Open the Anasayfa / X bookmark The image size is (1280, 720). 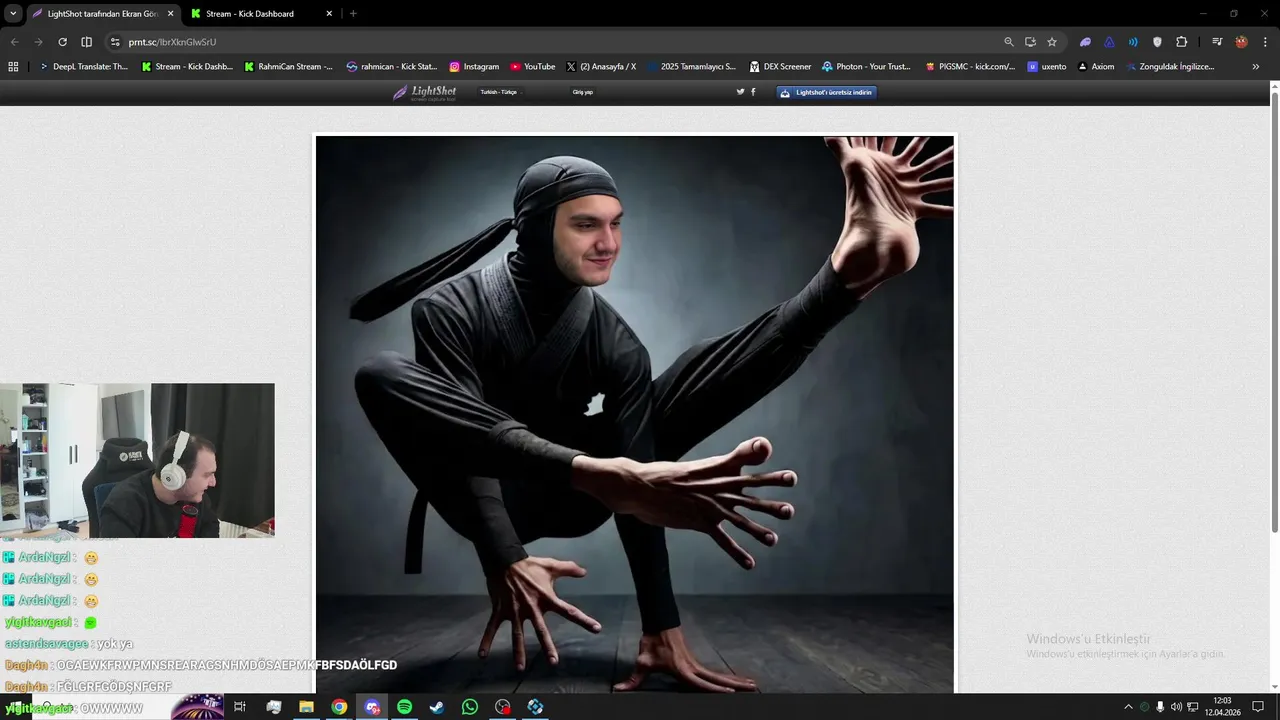(601, 67)
